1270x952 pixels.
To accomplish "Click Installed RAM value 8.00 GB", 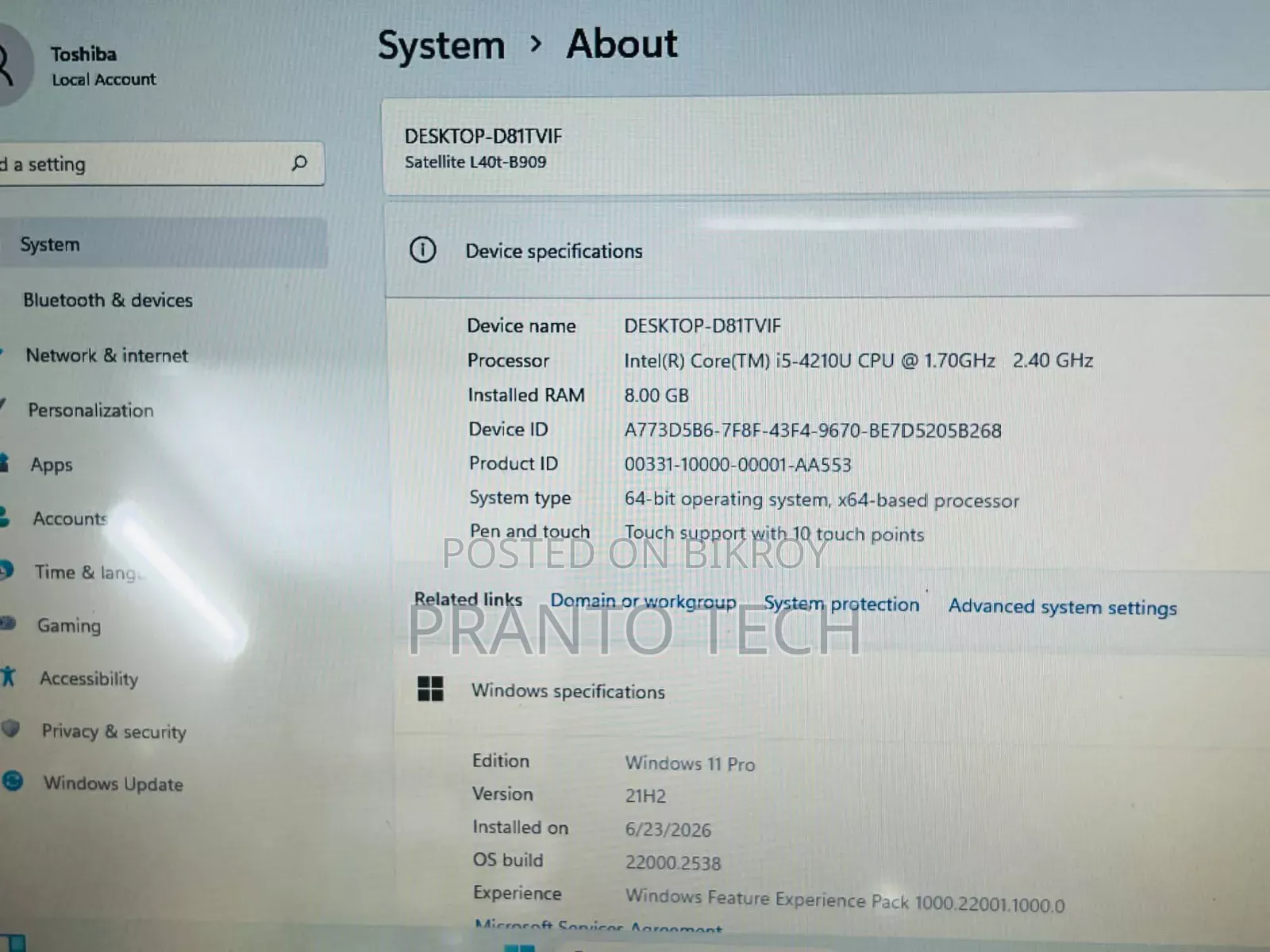I will 656,395.
